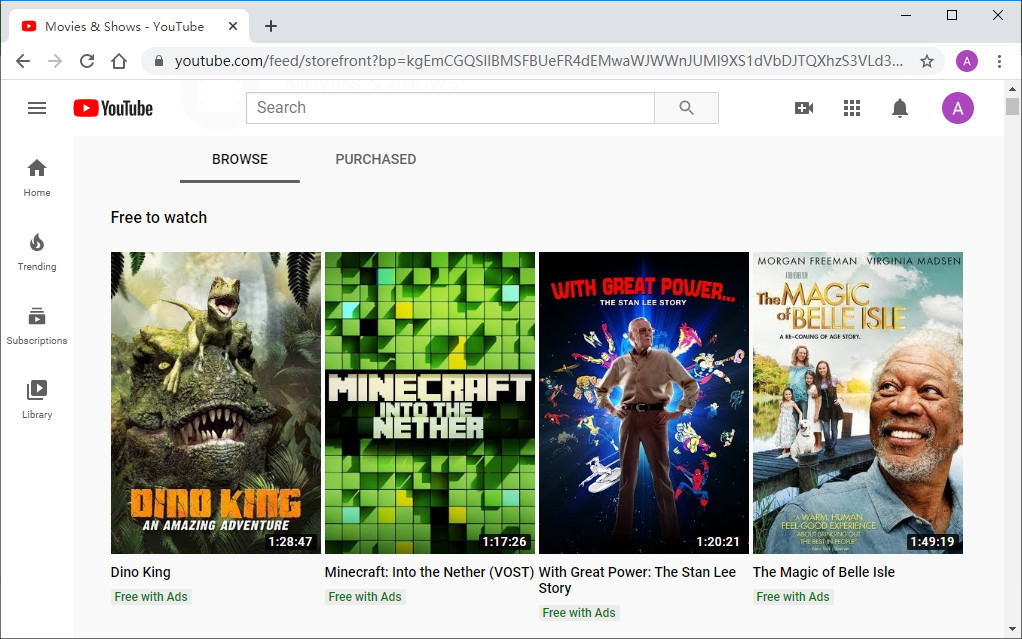1022x639 pixels.
Task: Open Library in the sidebar
Action: coord(37,400)
